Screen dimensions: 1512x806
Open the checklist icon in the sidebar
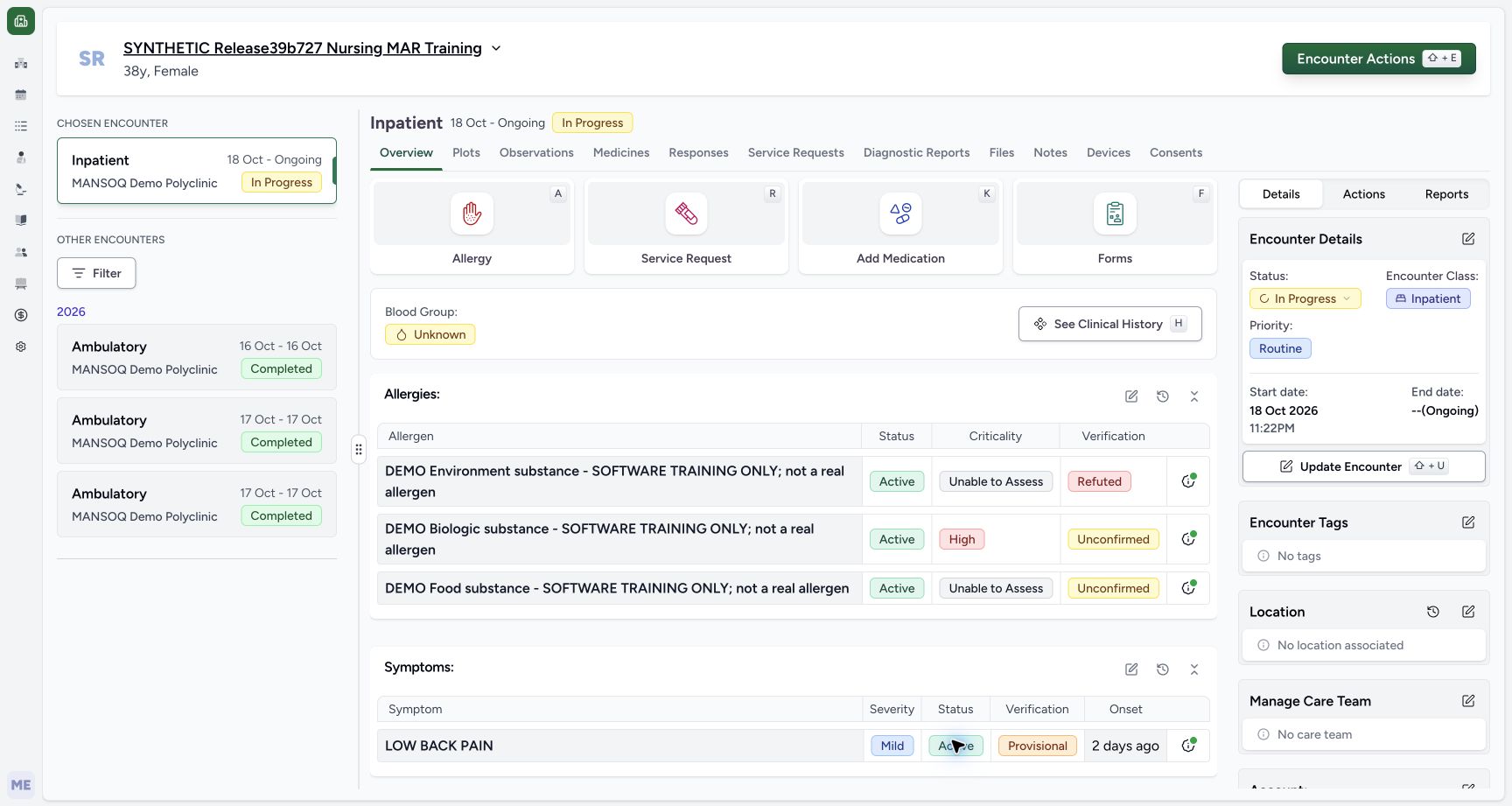tap(21, 126)
